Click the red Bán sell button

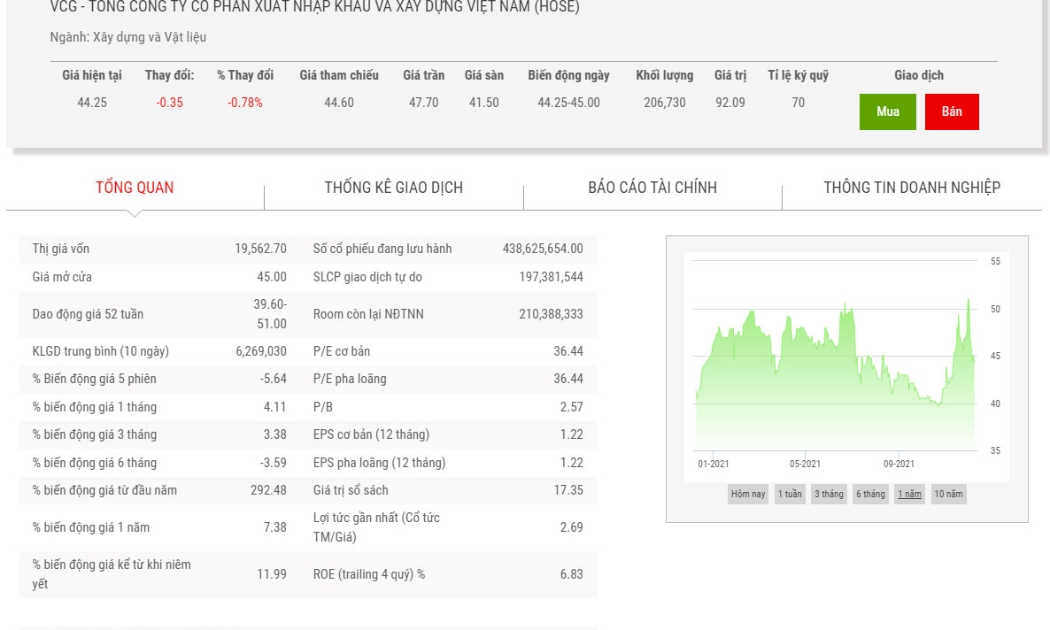click(952, 111)
